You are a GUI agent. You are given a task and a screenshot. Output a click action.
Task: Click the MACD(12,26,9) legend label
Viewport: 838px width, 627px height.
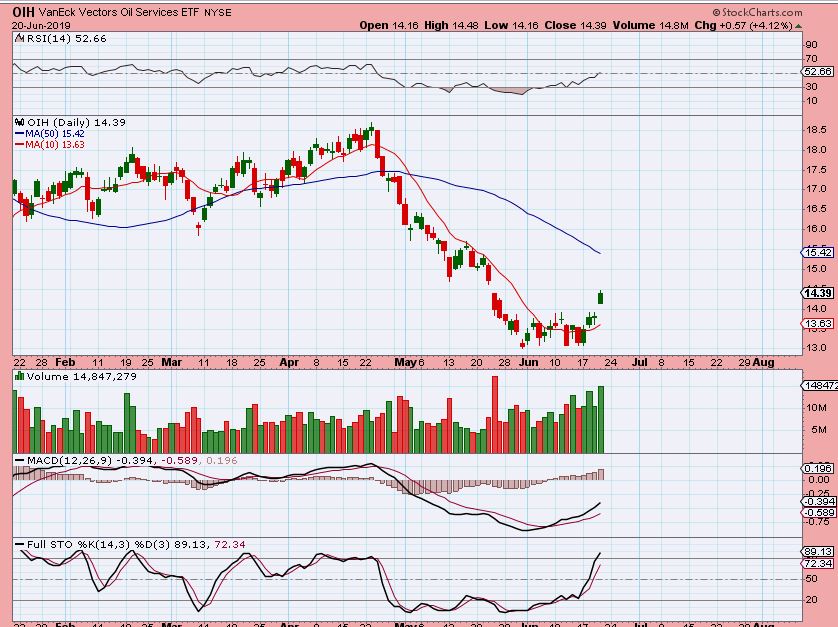tap(69, 460)
